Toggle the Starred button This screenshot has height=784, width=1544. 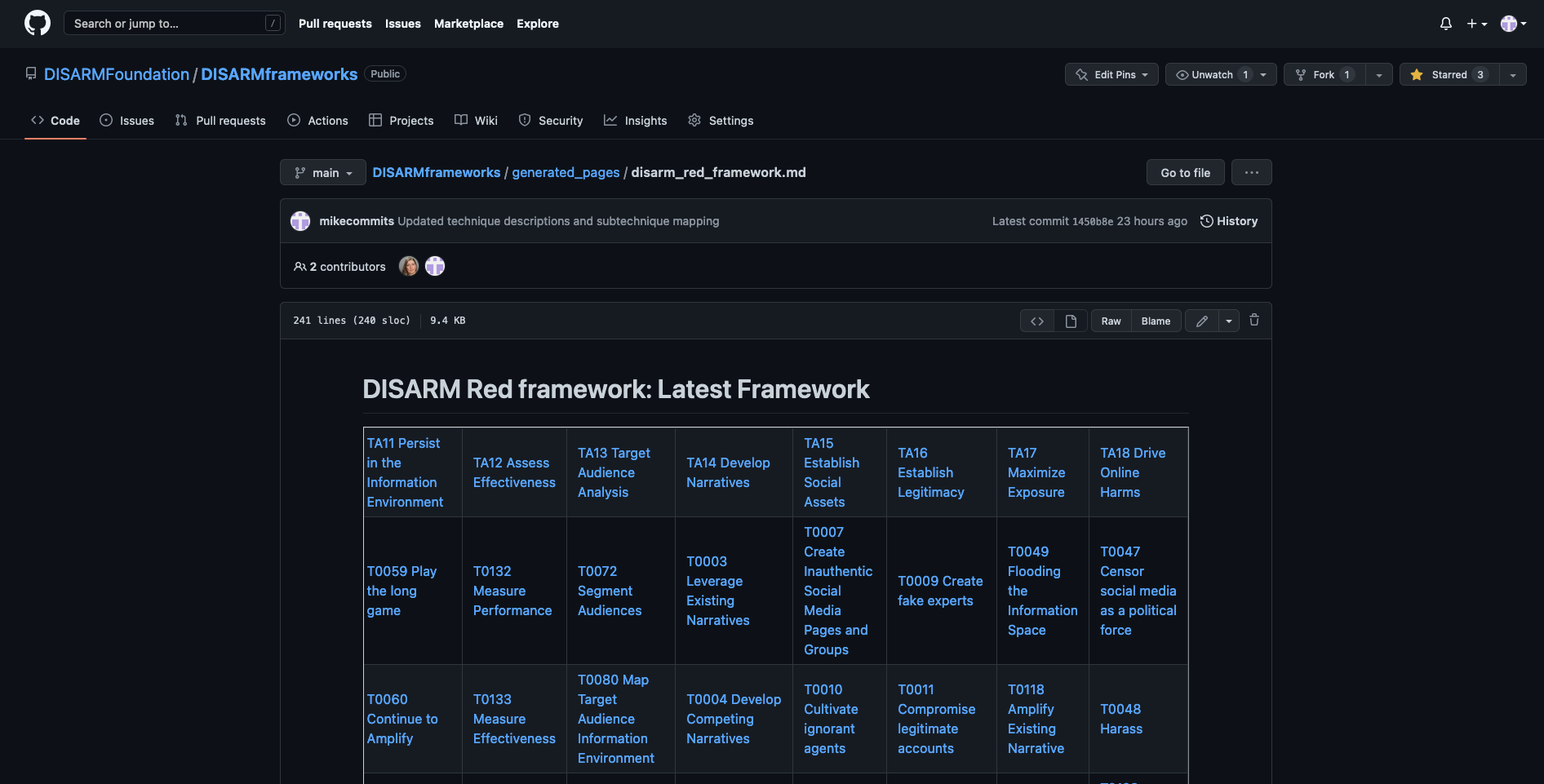tap(1449, 74)
